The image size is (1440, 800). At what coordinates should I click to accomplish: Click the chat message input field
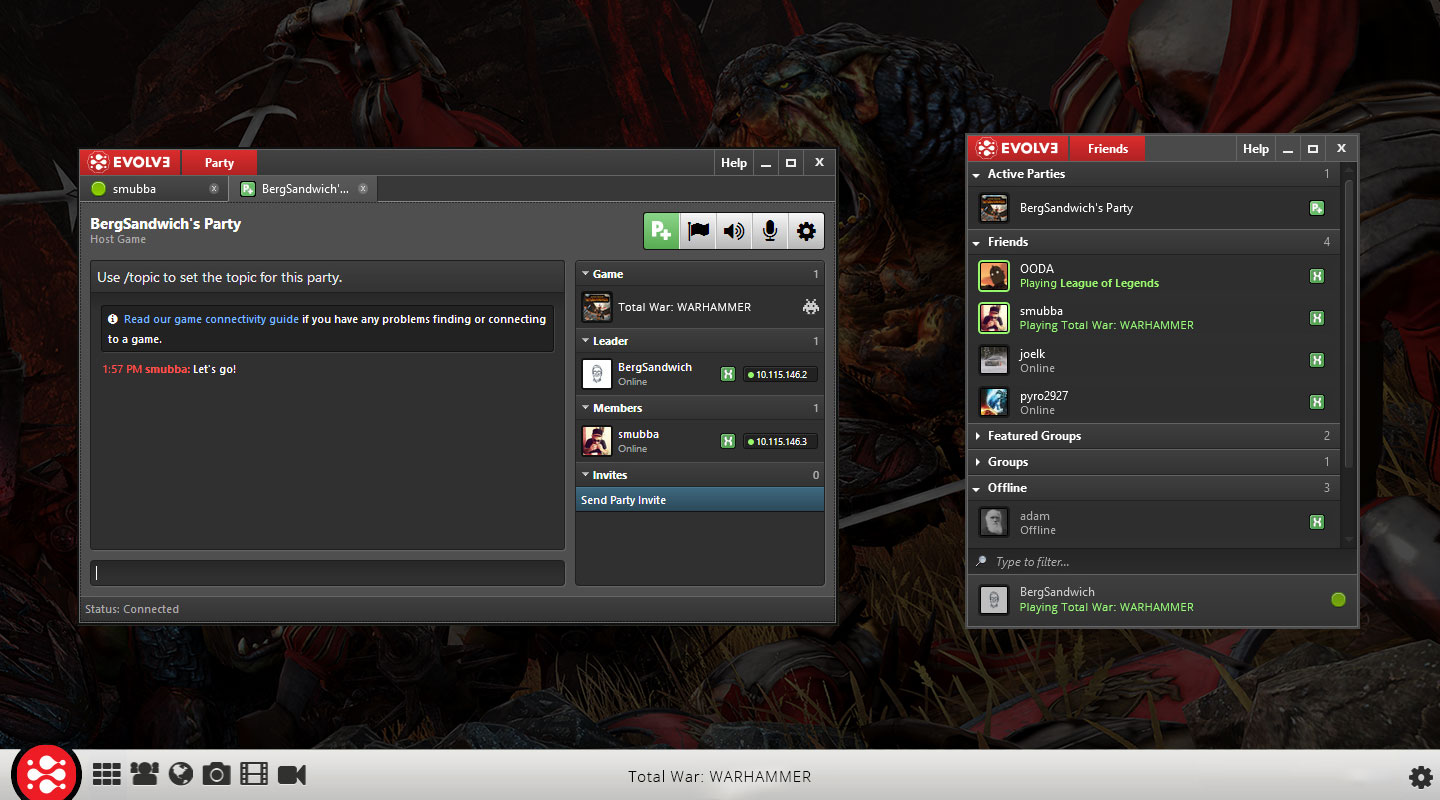coord(328,573)
